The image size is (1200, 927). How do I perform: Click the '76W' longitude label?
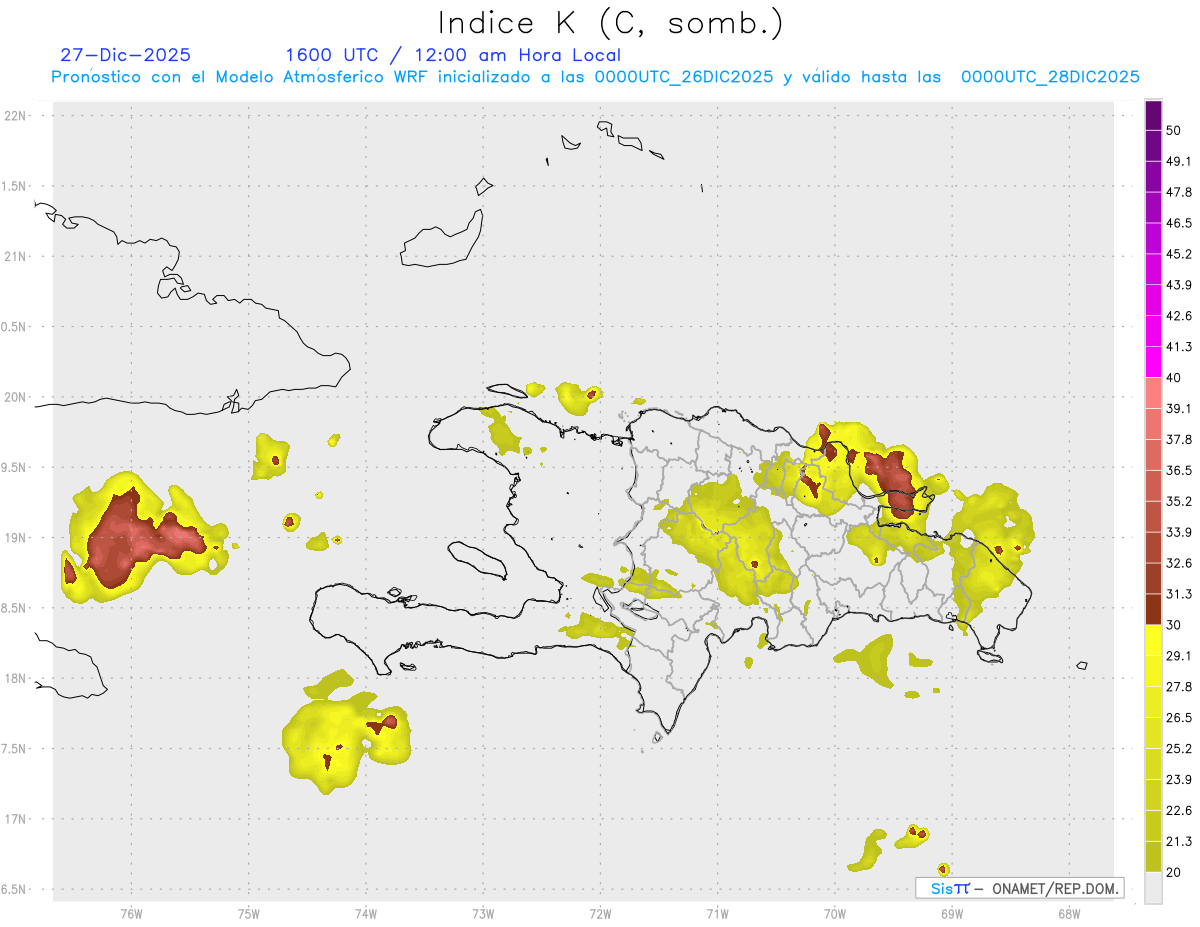[x=131, y=914]
